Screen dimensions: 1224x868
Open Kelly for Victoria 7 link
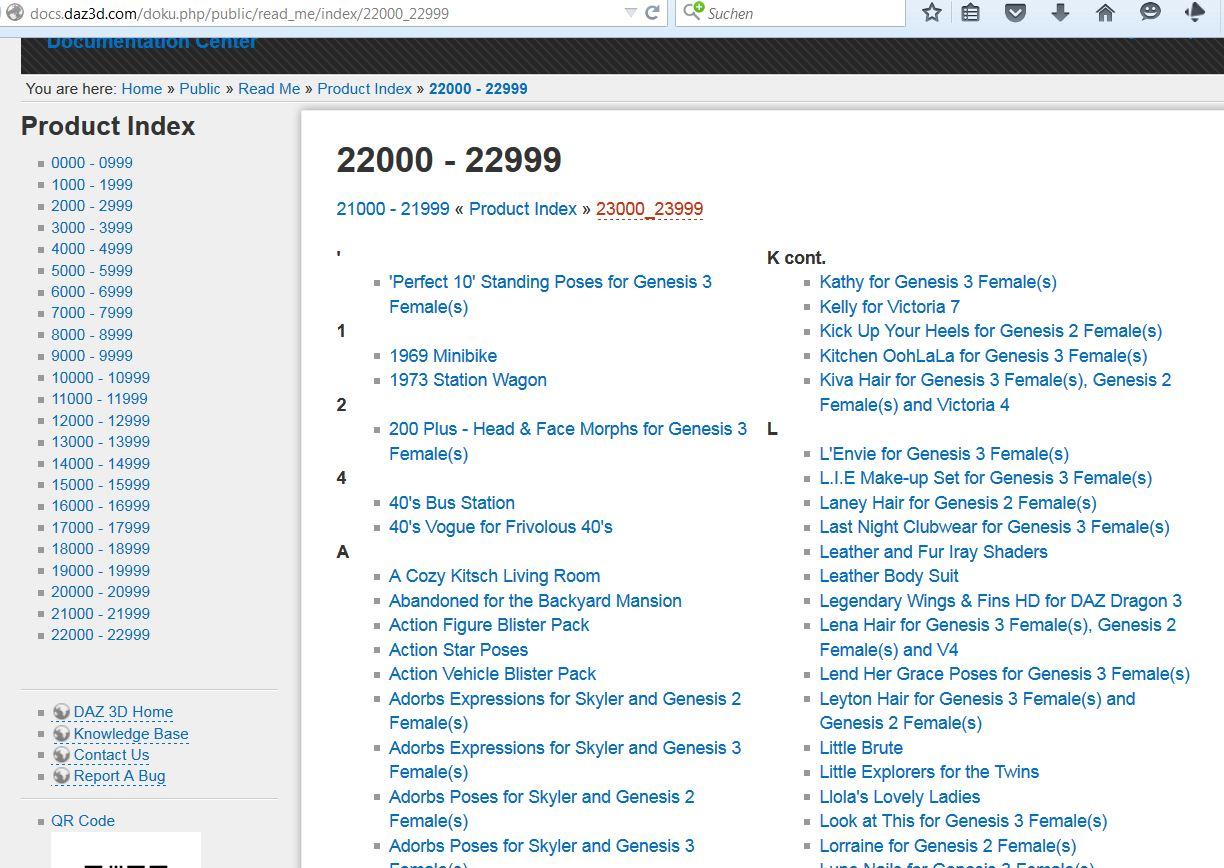(889, 307)
